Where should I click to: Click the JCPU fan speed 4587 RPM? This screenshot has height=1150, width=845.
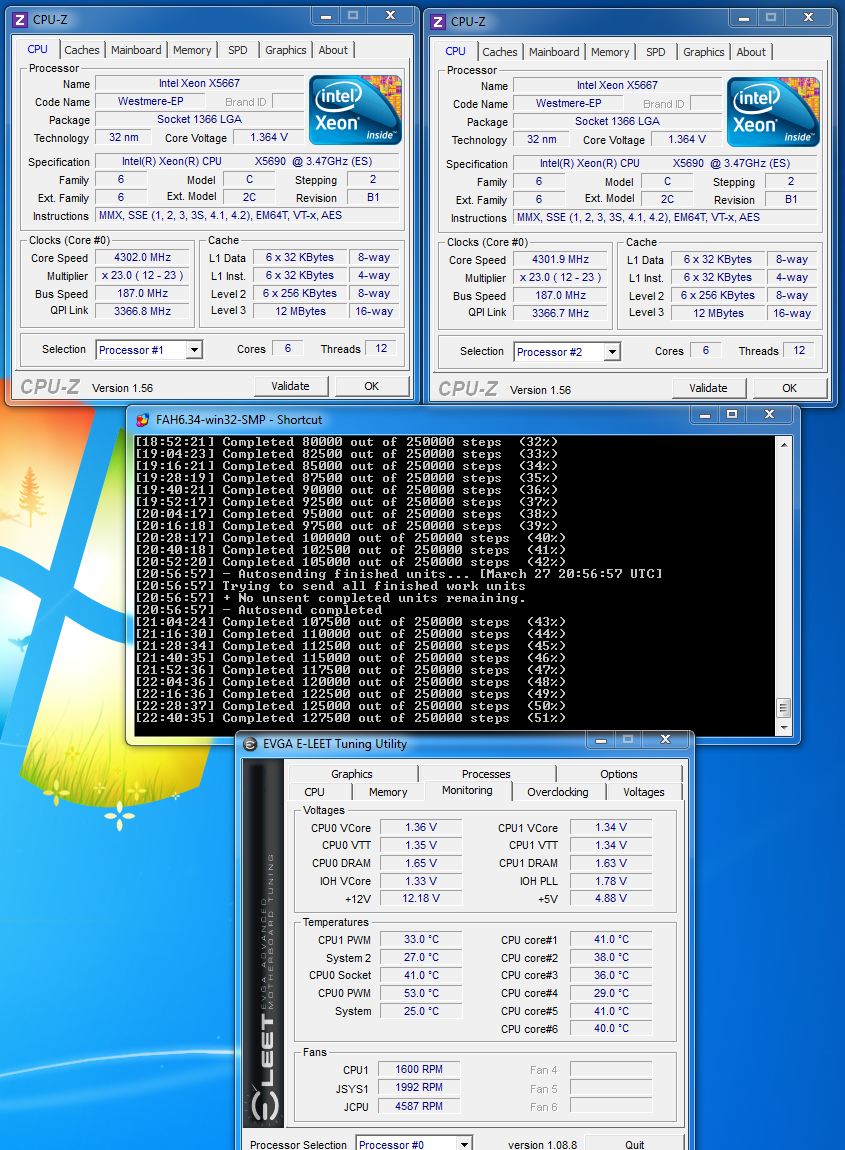click(x=419, y=1106)
